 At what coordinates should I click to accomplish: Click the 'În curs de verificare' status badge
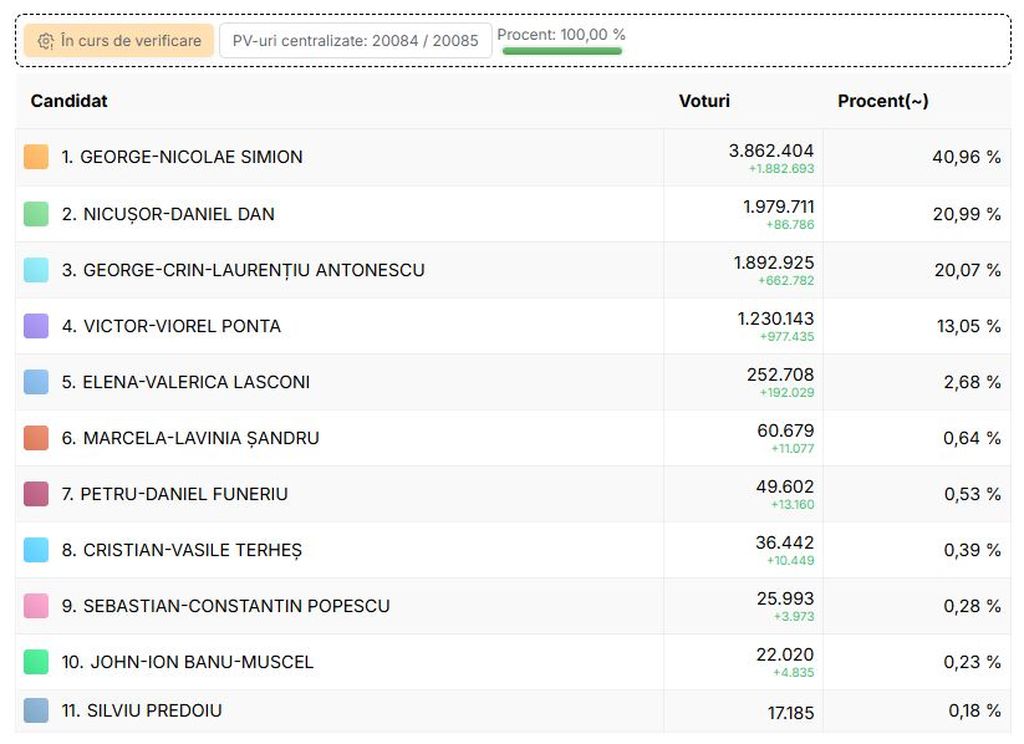tap(119, 41)
